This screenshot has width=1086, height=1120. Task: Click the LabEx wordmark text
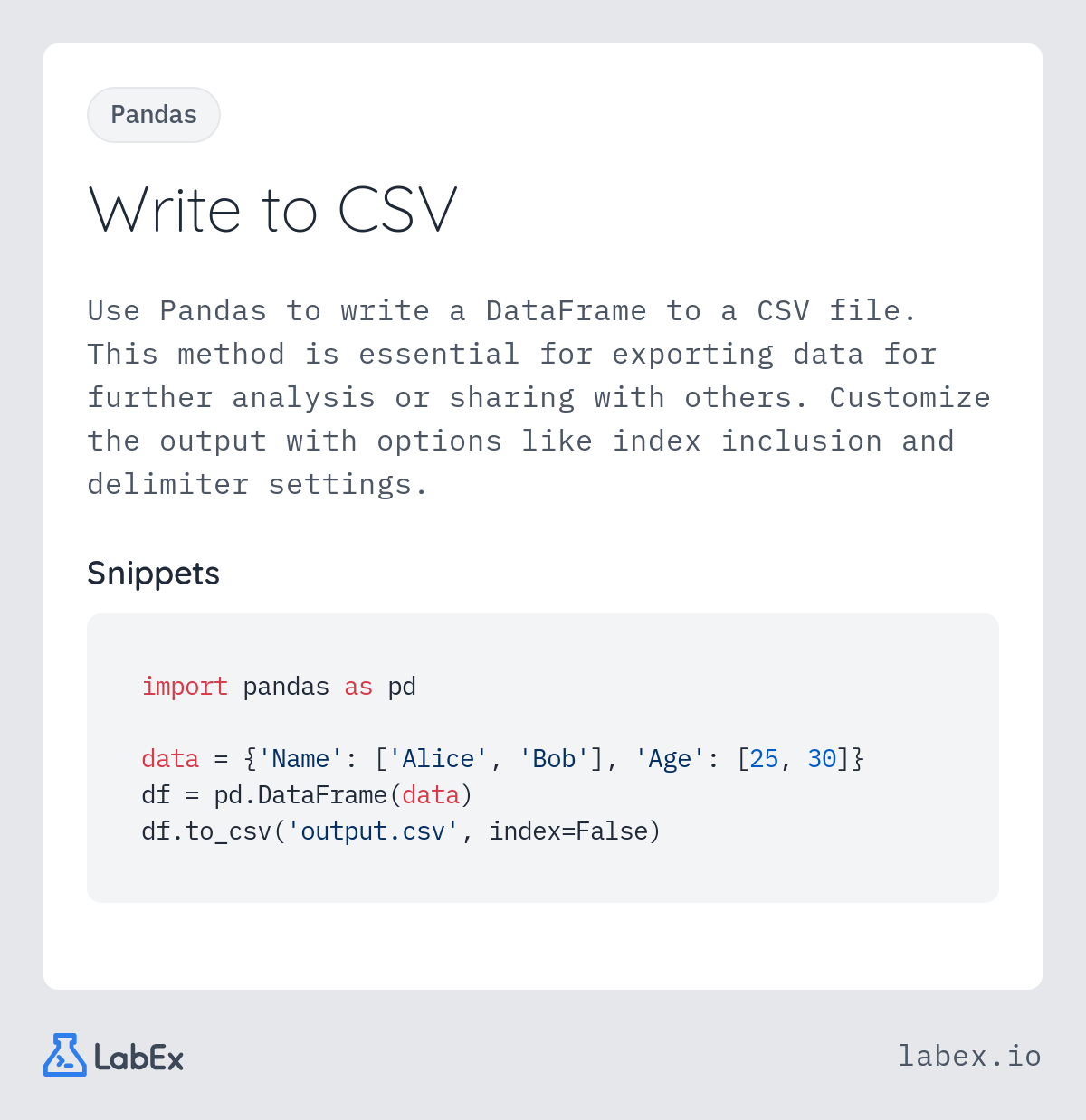coord(139,1058)
